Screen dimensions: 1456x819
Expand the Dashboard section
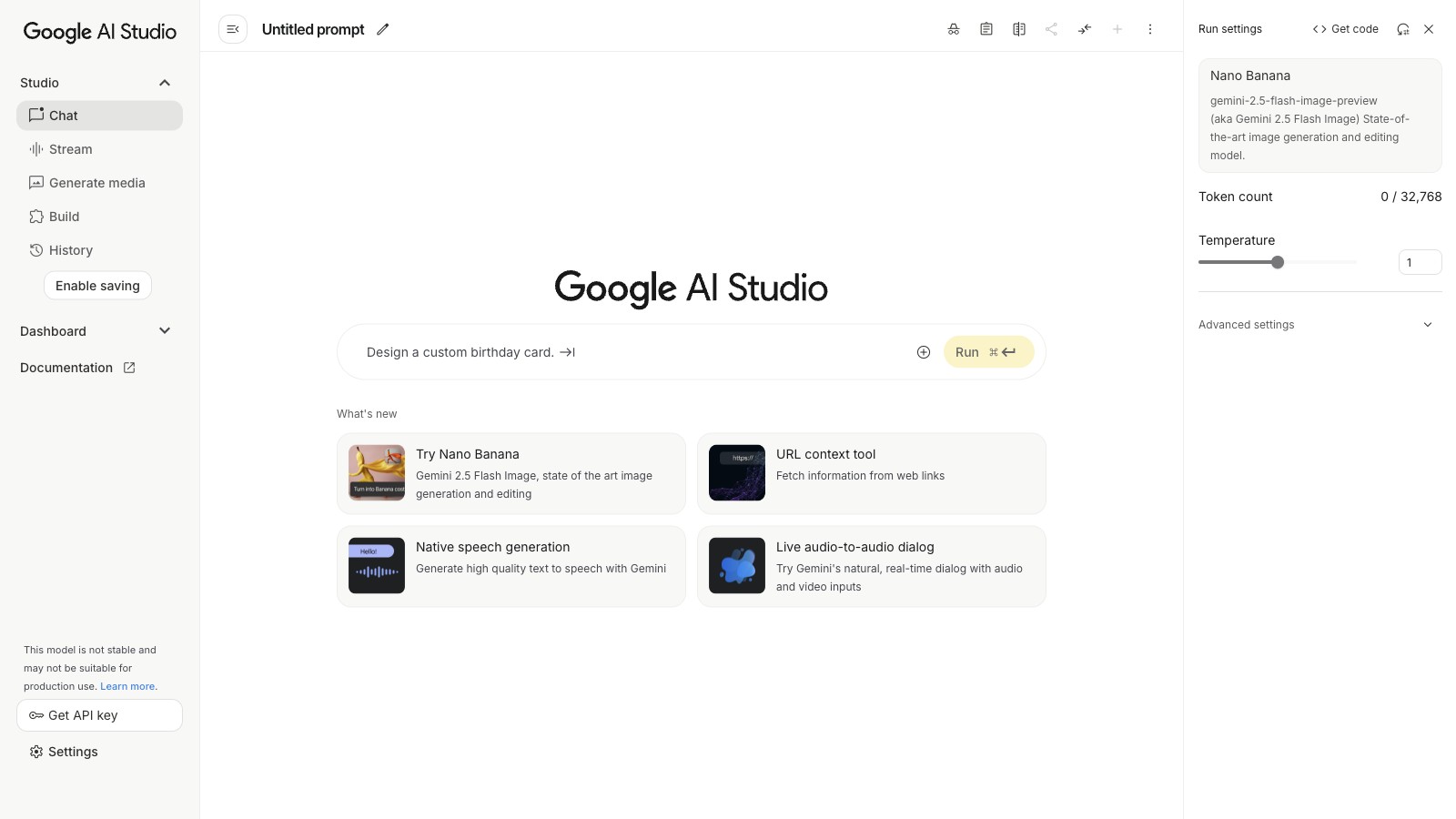165,330
